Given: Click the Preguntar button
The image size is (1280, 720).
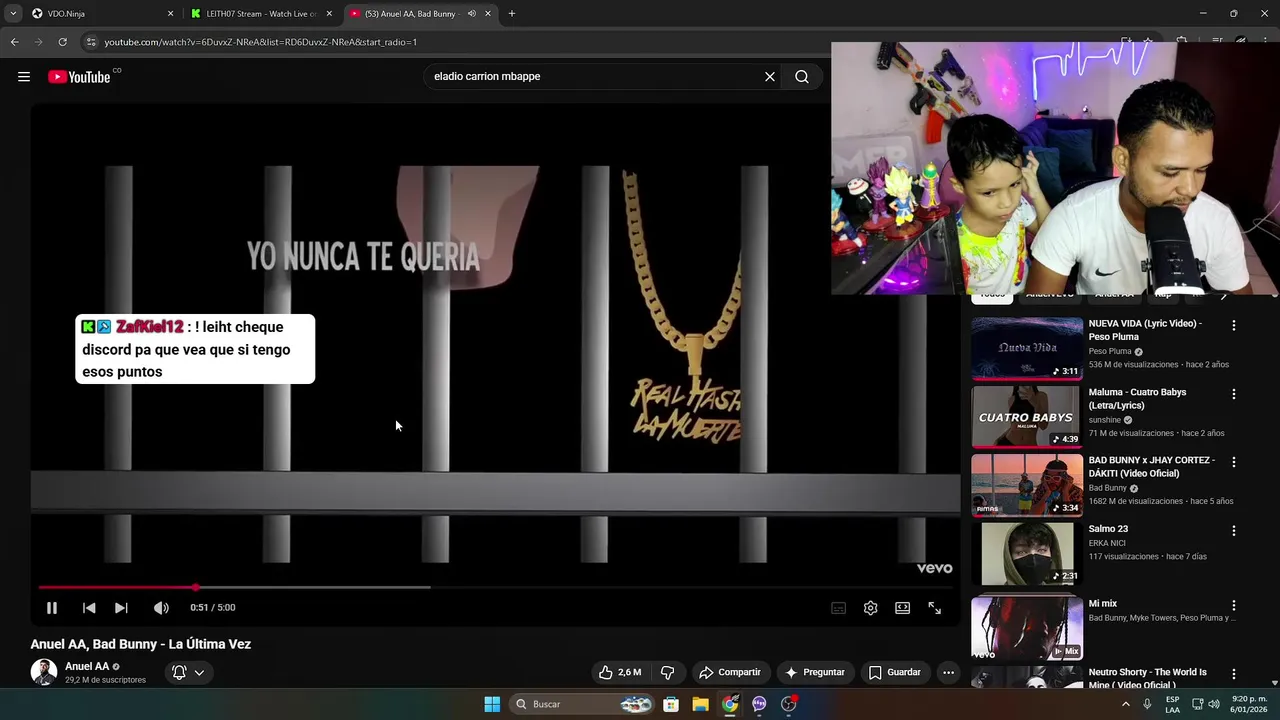Looking at the screenshot, I should (815, 672).
